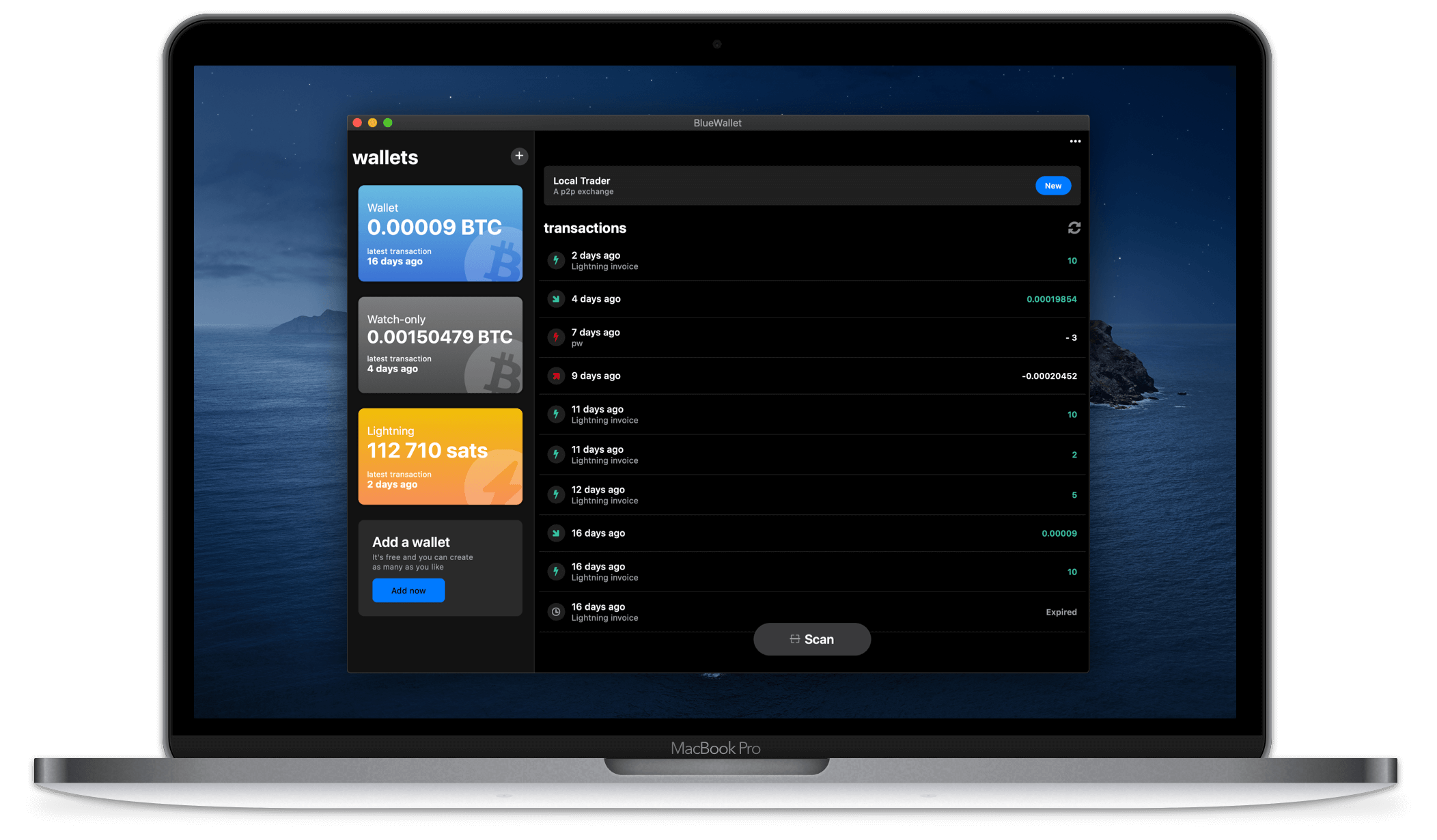Click the add wallet plus icon
The image size is (1437, 840).
tap(519, 155)
